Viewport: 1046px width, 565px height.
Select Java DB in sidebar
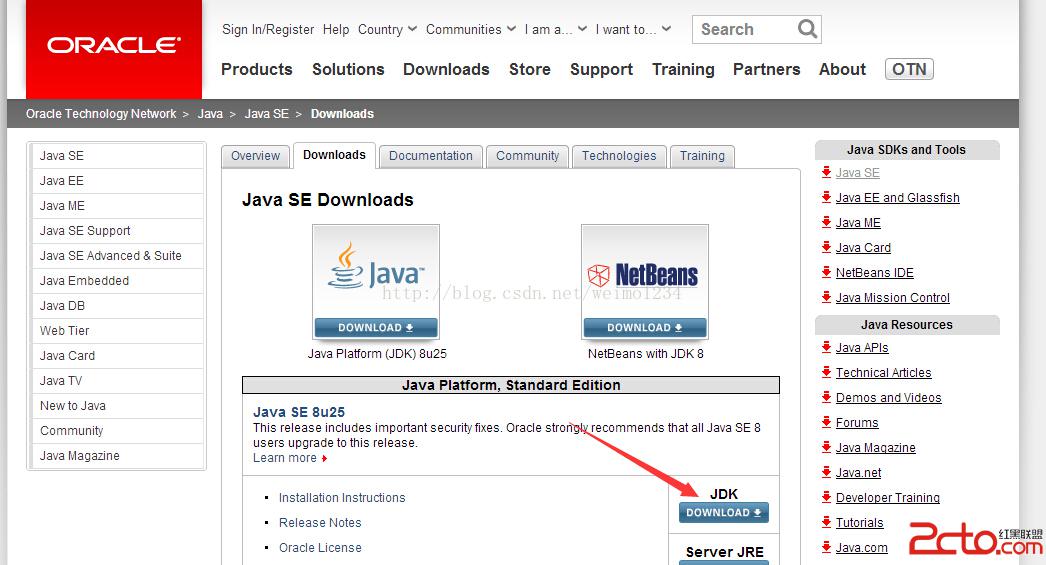pyautogui.click(x=117, y=306)
